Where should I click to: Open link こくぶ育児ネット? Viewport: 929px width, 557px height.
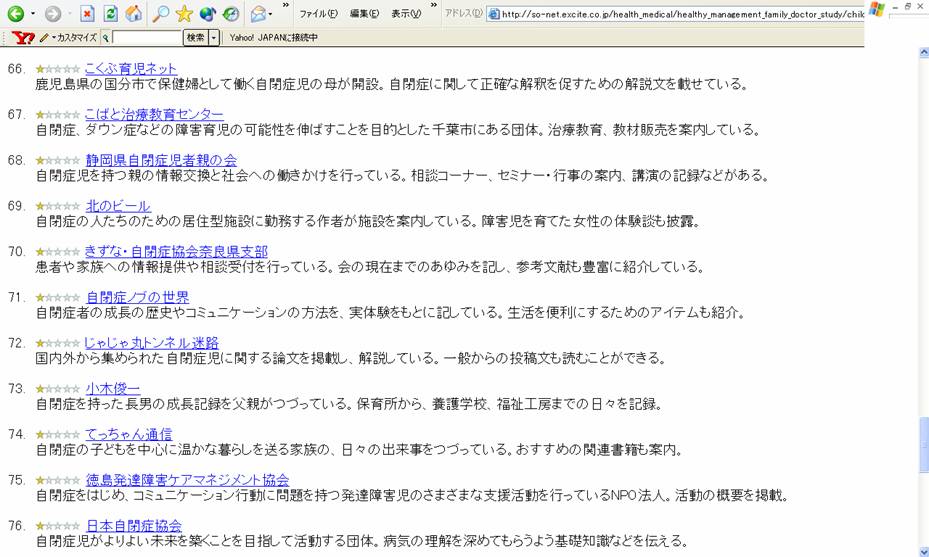click(x=130, y=69)
